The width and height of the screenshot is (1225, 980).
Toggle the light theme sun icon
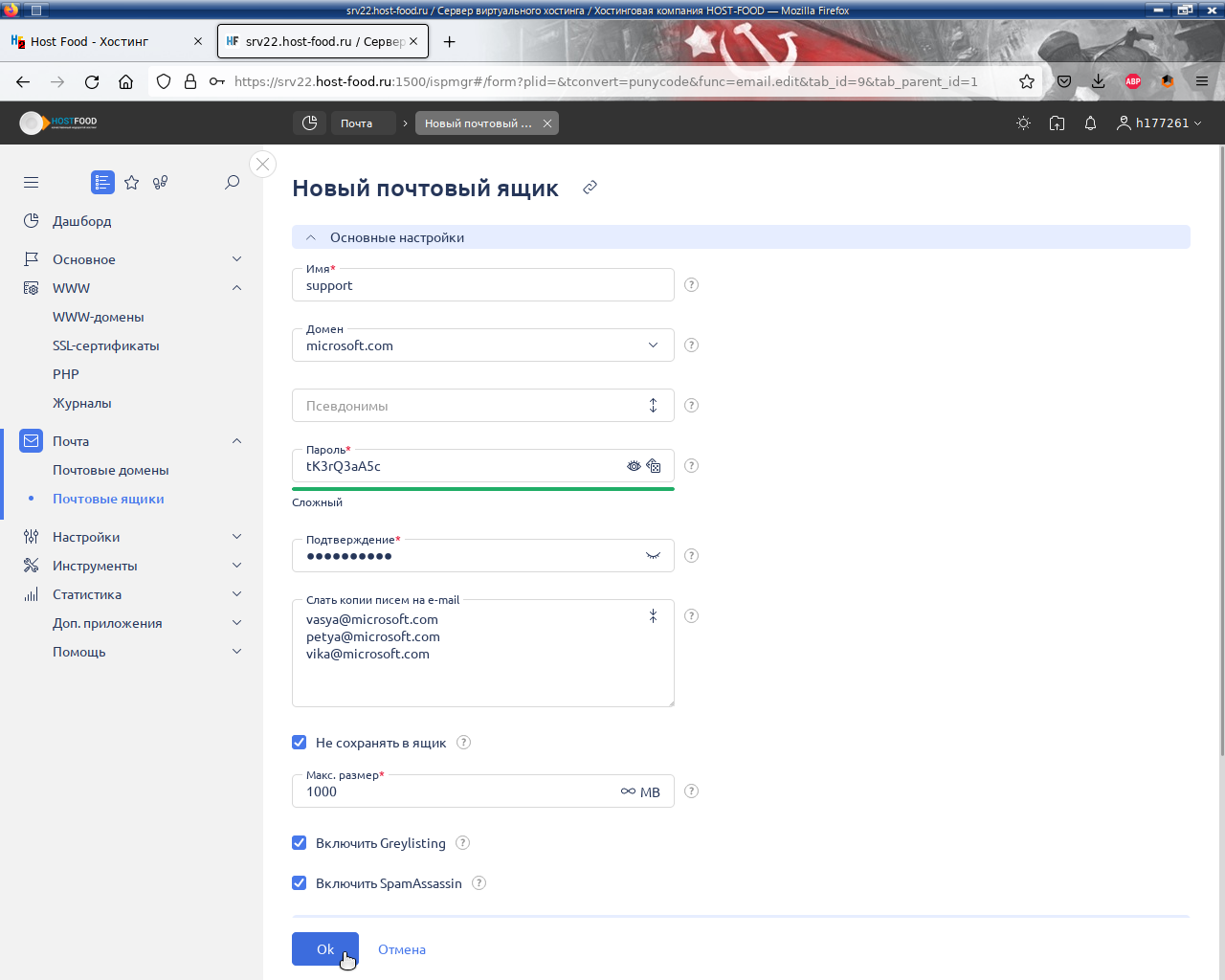[x=1023, y=123]
